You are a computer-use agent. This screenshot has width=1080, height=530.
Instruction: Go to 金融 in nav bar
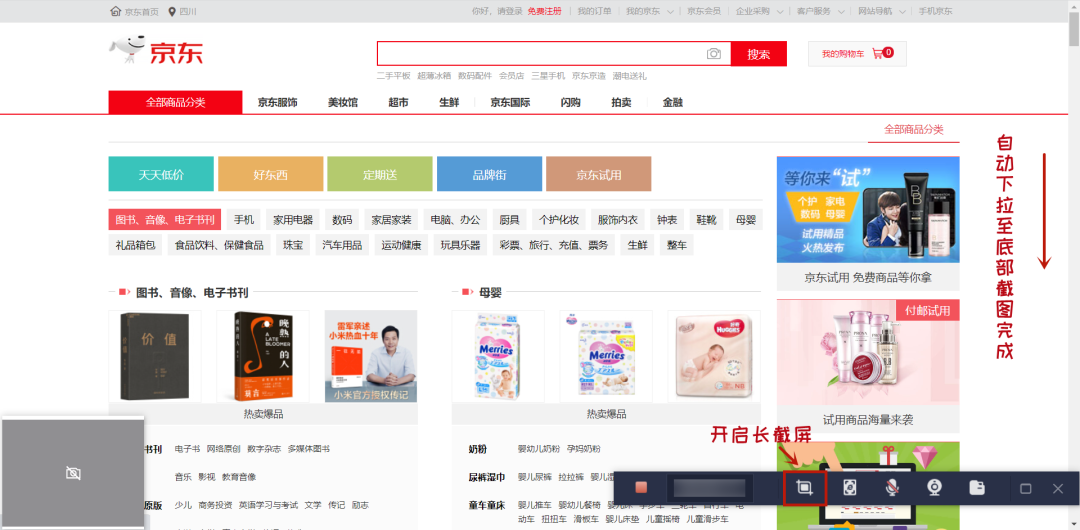coord(673,103)
